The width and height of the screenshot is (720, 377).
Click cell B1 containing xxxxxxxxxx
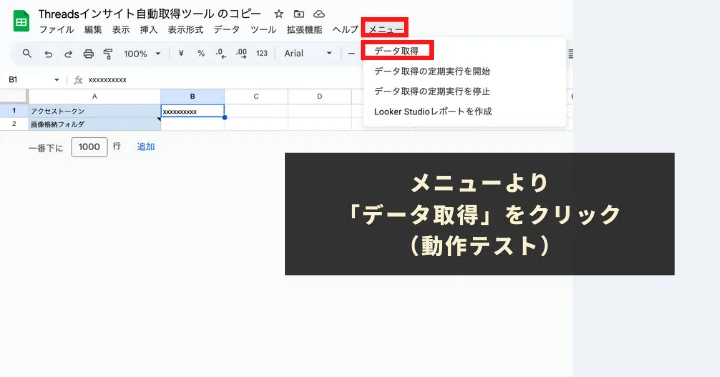(x=192, y=111)
